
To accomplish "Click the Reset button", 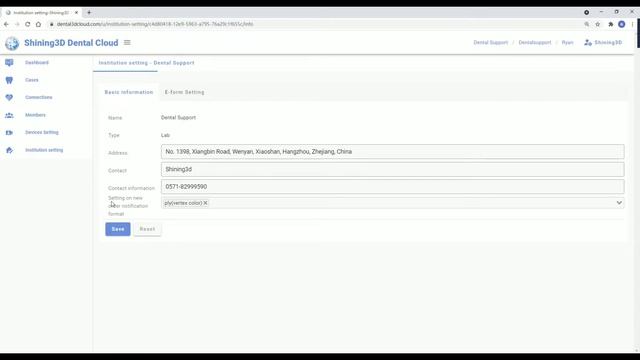I will point(147,229).
